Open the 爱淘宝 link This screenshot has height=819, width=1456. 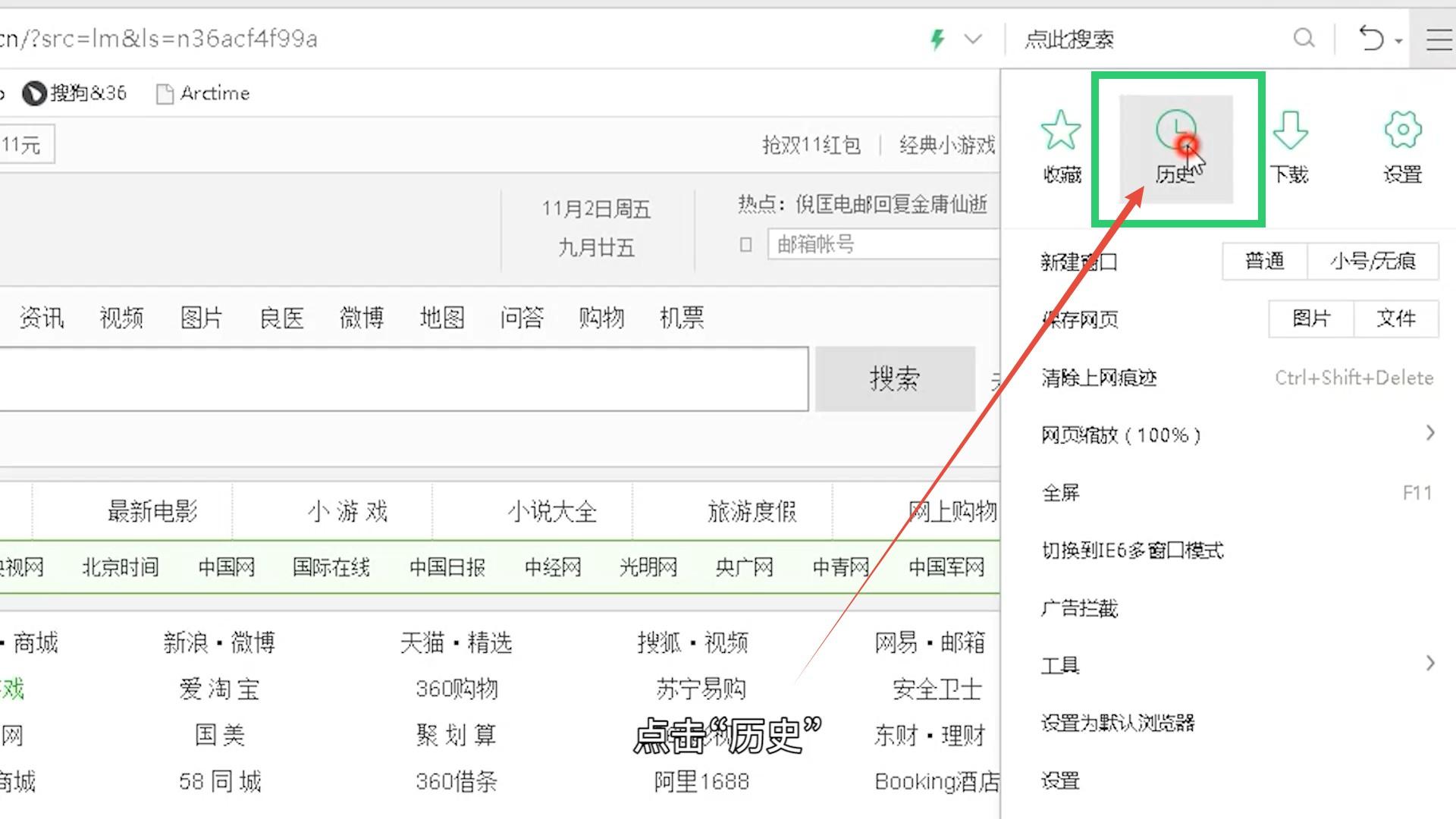point(219,689)
